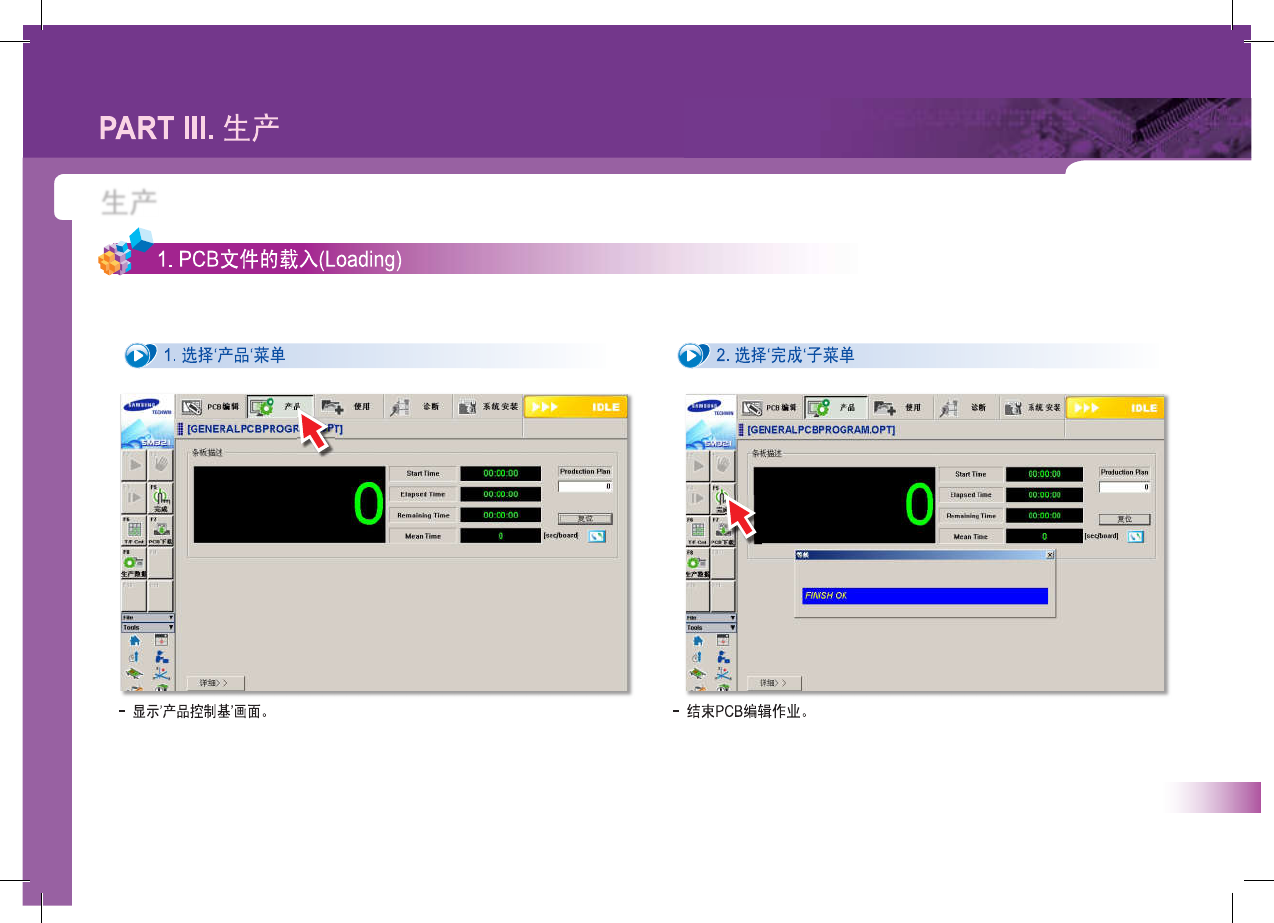Click Start Time label button, step 1 screenshot
The width and height of the screenshot is (1274, 923).
(422, 473)
